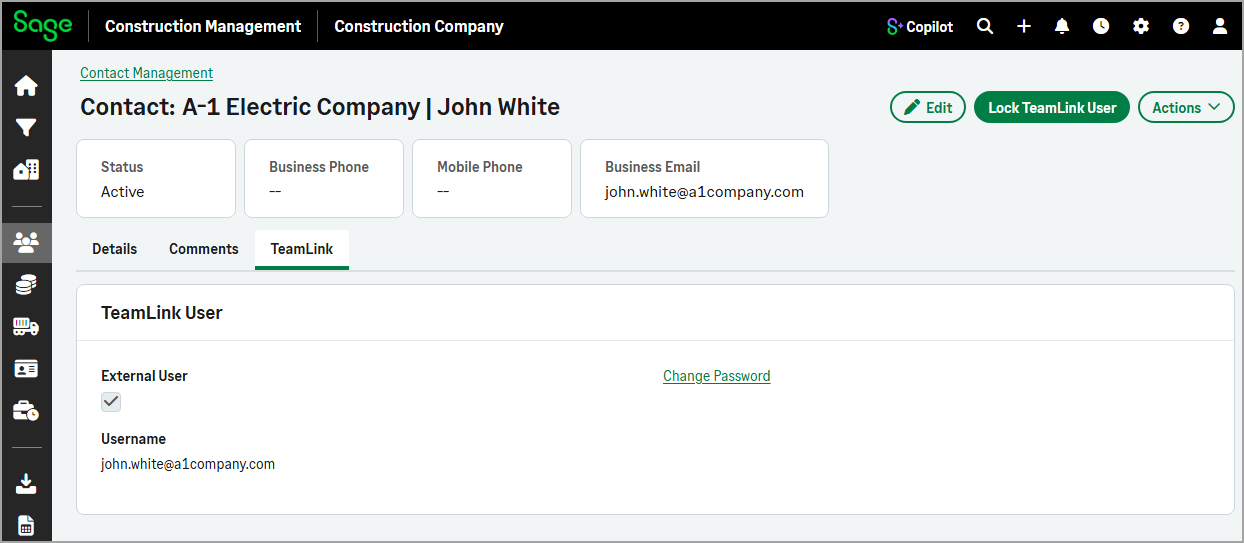1244x543 pixels.
Task: Open the Contact Management breadcrumb link
Action: click(146, 73)
